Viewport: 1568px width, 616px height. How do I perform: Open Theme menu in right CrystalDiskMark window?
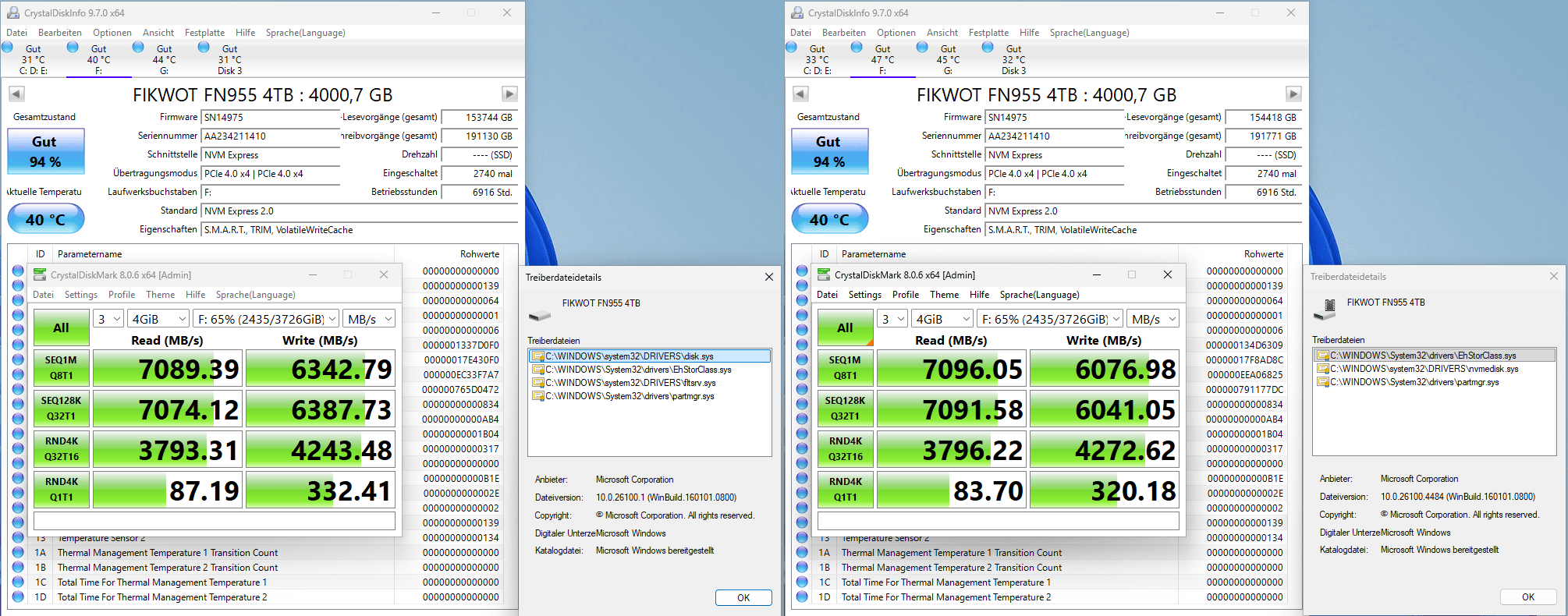click(x=945, y=295)
